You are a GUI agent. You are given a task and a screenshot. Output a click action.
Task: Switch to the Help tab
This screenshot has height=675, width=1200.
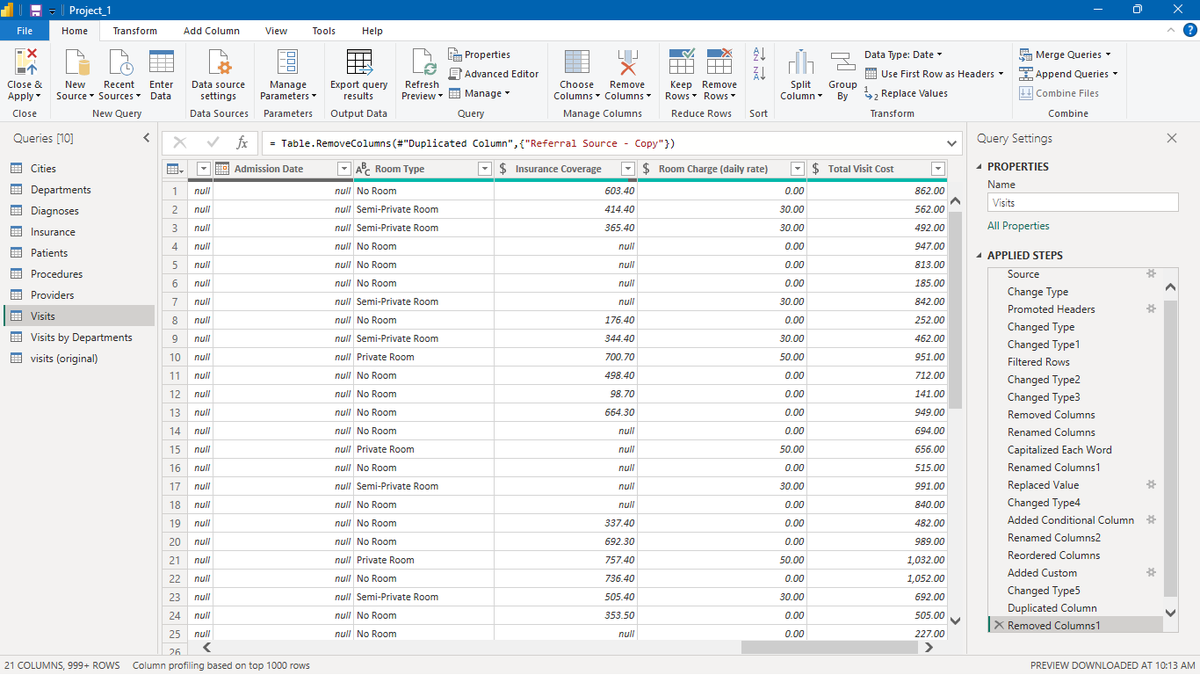click(x=372, y=31)
